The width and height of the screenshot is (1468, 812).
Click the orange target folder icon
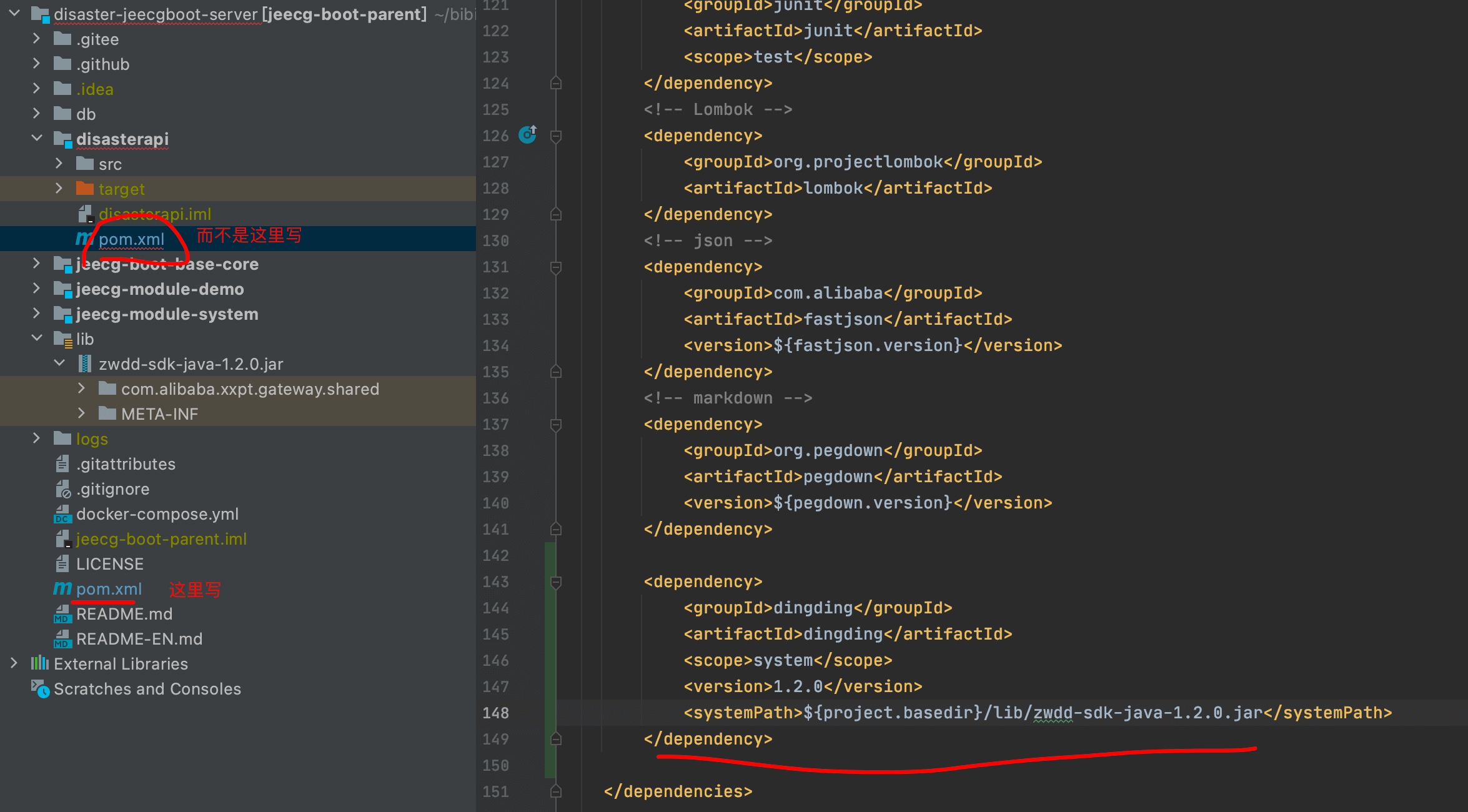[x=84, y=189]
